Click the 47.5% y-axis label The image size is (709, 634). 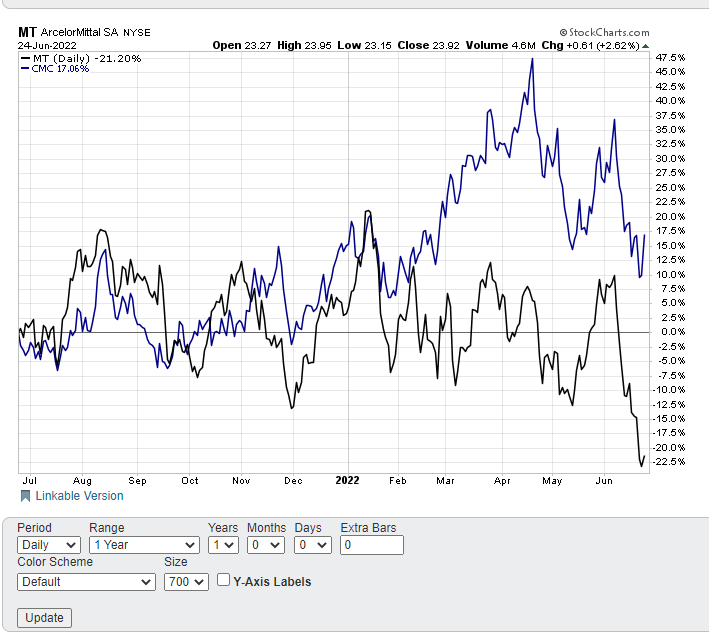671,57
